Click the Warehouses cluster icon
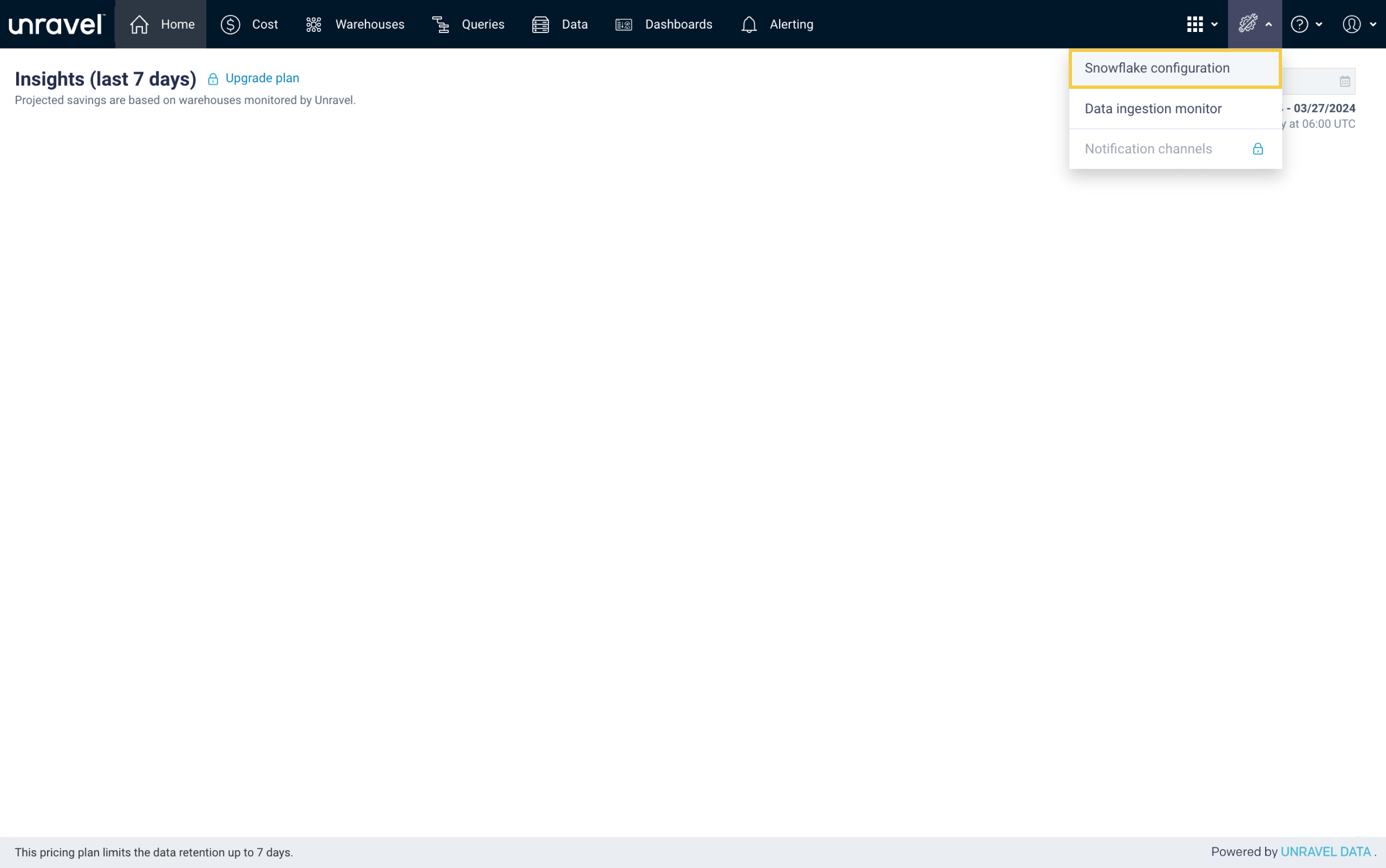 click(x=313, y=24)
